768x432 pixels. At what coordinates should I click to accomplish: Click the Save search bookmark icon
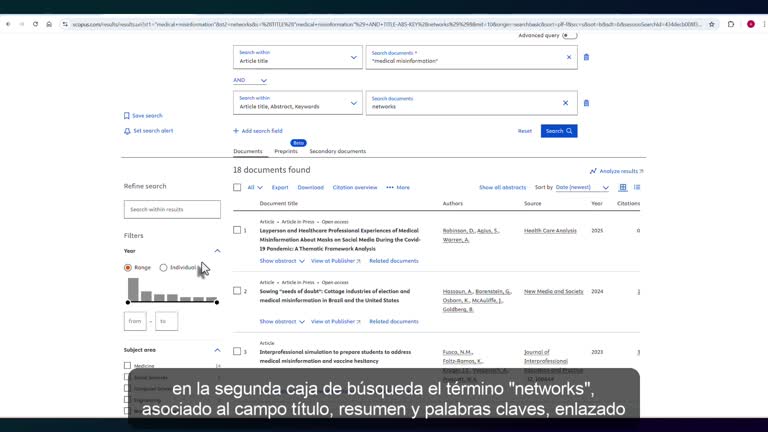[x=127, y=116]
